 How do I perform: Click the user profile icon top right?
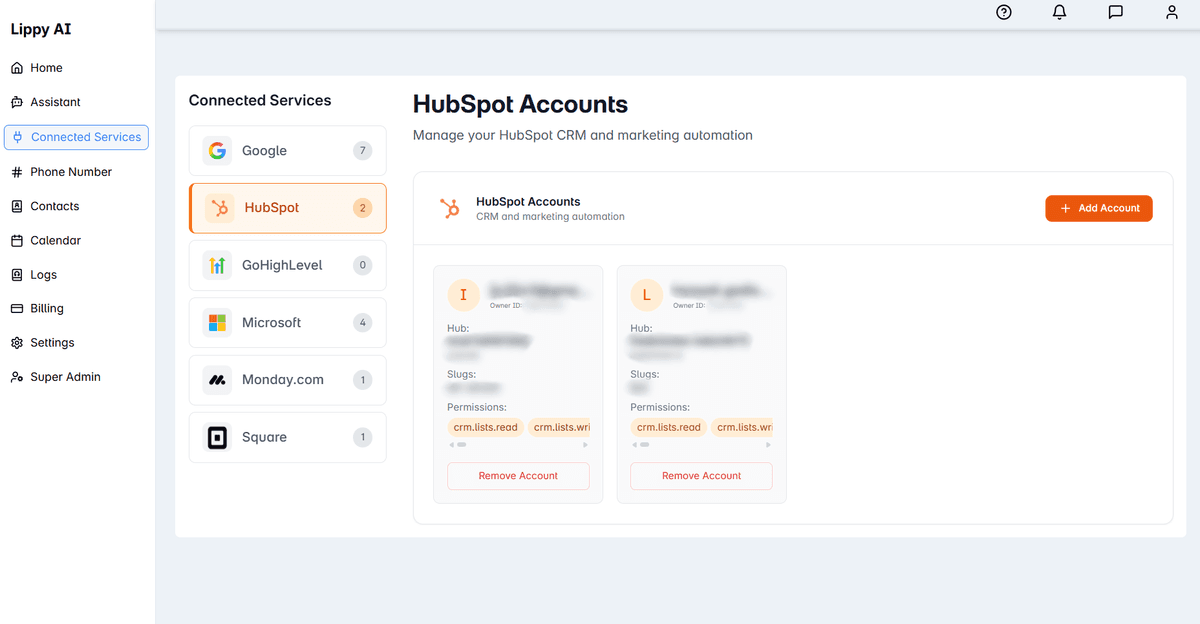pyautogui.click(x=1171, y=13)
